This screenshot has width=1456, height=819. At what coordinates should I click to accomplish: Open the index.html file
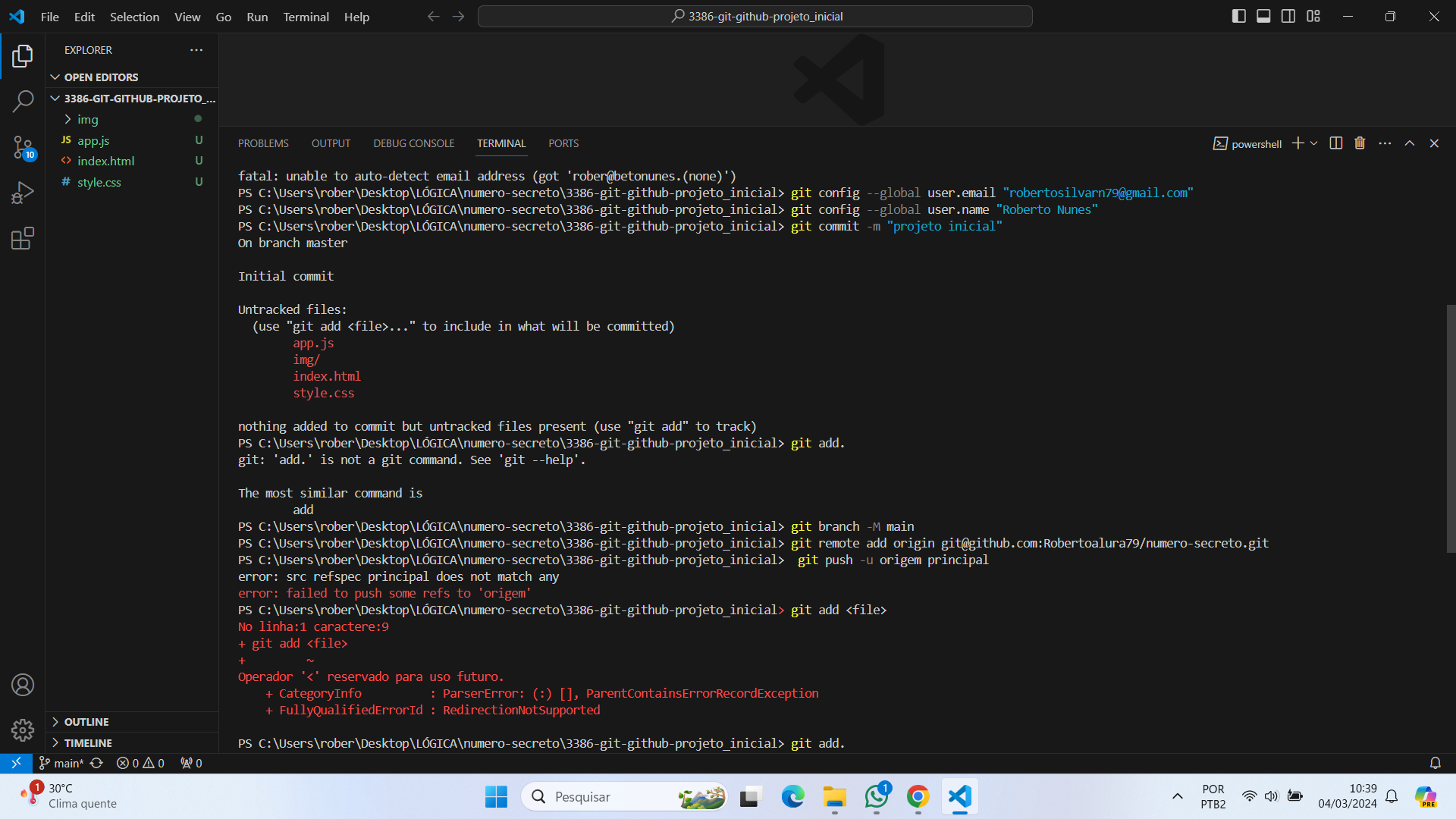pyautogui.click(x=132, y=161)
